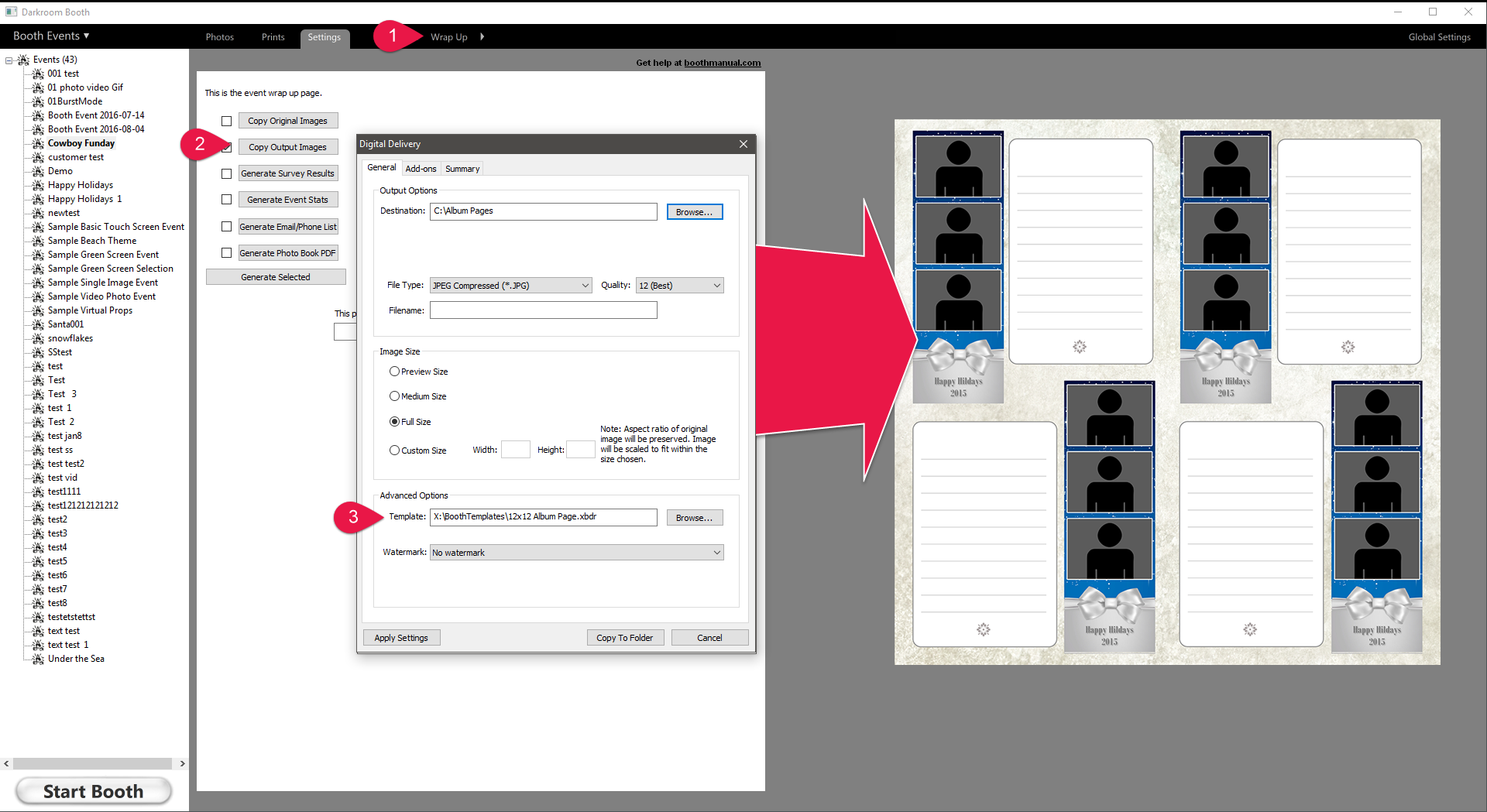Click the Template path field
Viewport: 1487px width, 812px height.
(x=544, y=517)
